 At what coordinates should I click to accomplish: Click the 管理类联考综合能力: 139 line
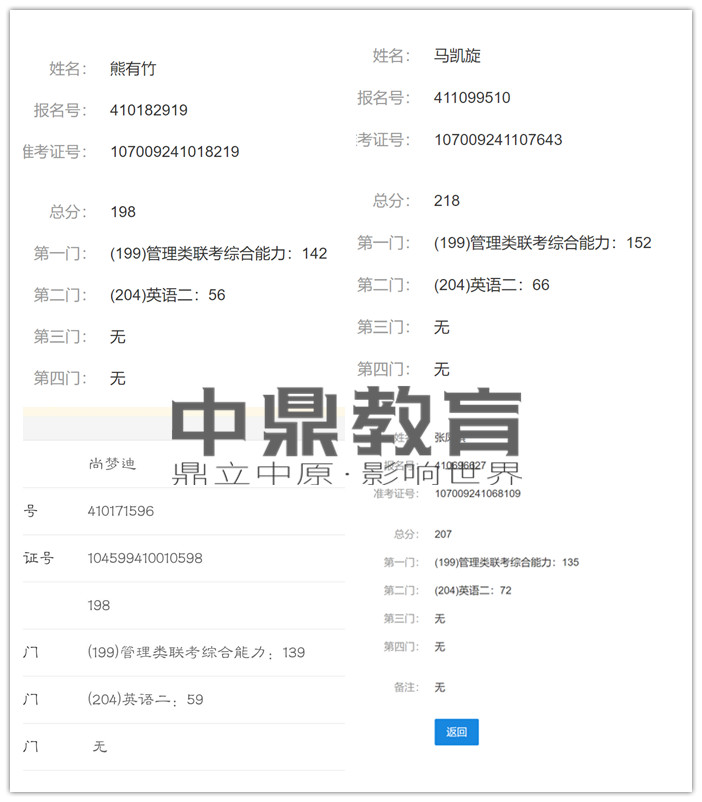click(x=196, y=652)
